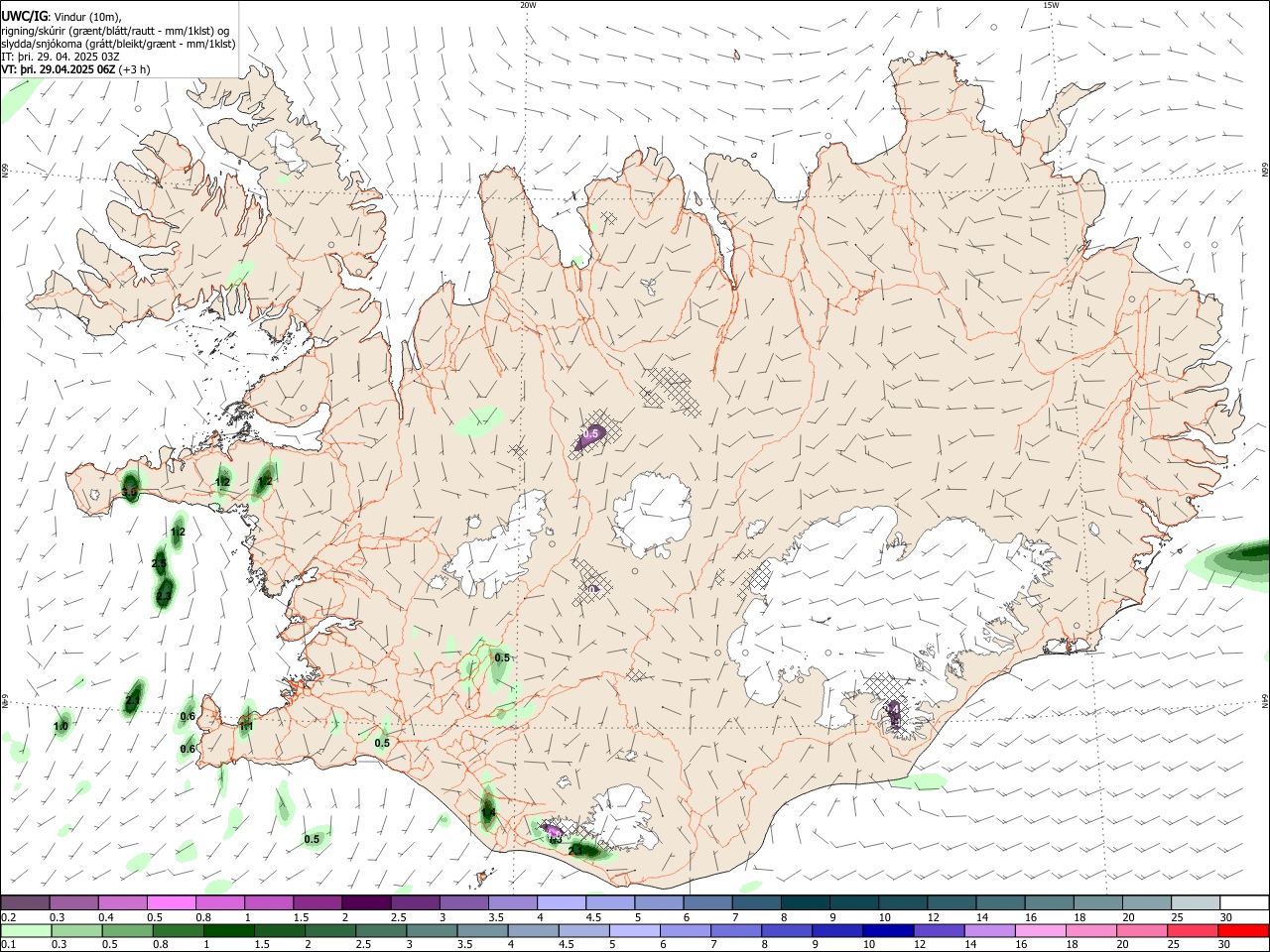1270x952 pixels.
Task: Click the violet 12–14 rain swatch
Action: [x=940, y=930]
